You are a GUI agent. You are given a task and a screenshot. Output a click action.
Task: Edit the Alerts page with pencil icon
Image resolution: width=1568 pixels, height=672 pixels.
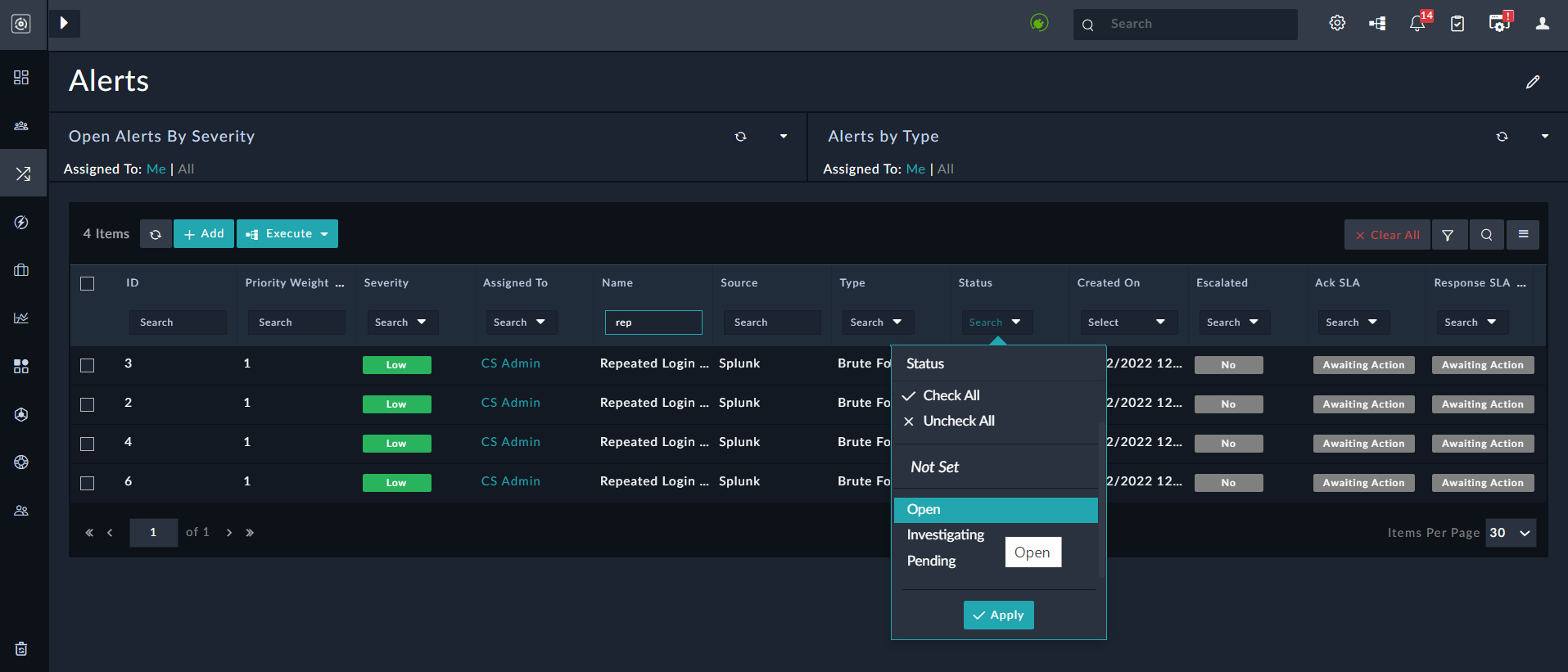point(1533,82)
